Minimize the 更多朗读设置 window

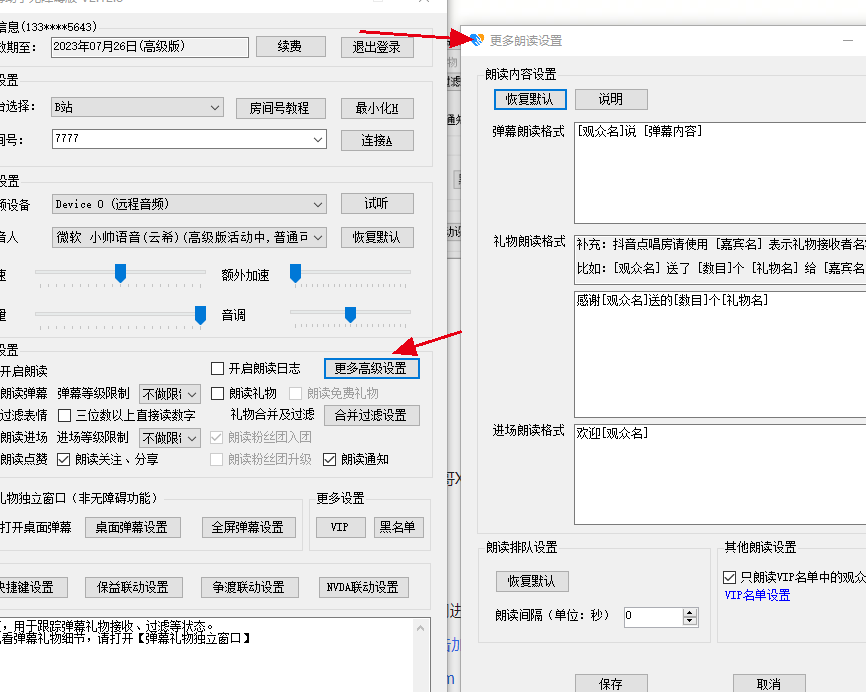pyautogui.click(x=848, y=40)
